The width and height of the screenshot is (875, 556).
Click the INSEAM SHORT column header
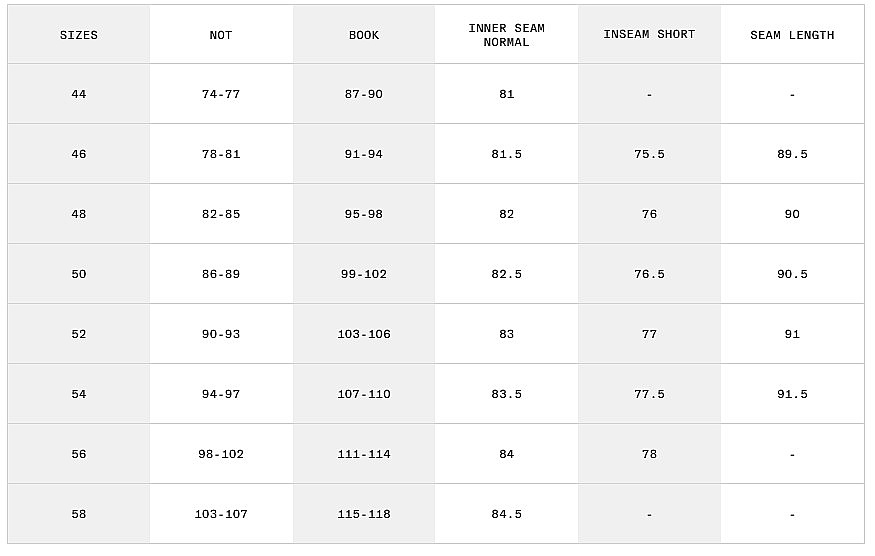[649, 35]
